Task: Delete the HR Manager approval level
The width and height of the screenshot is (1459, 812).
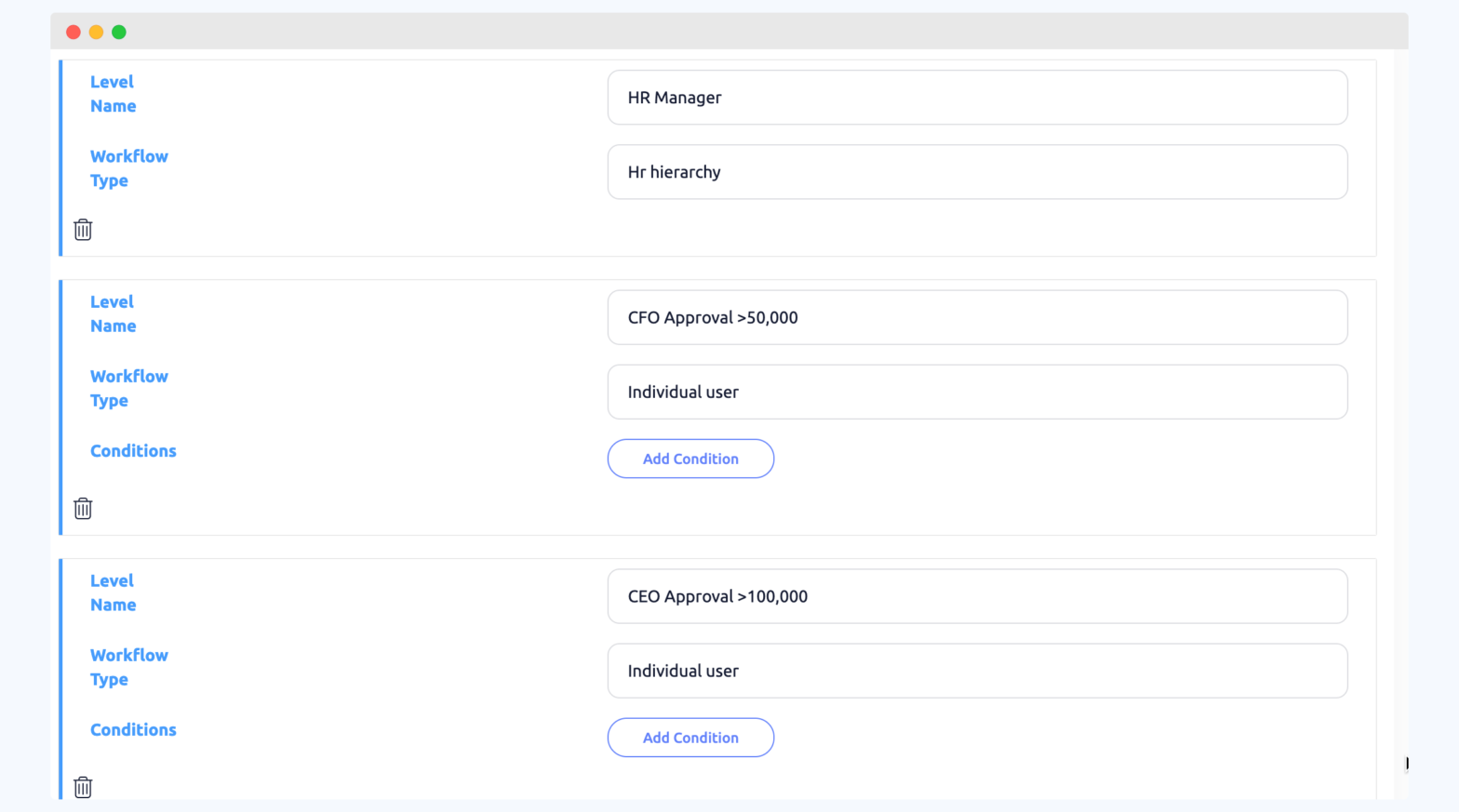Action: (x=83, y=230)
